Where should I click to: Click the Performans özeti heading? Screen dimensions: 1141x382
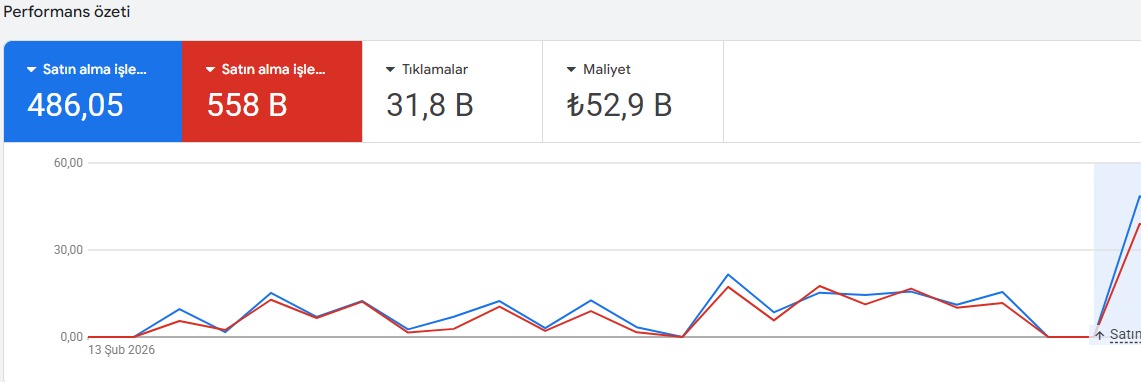[67, 12]
